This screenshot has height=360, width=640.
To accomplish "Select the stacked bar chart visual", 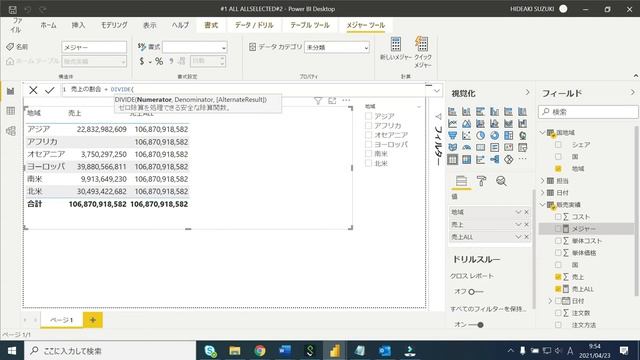I will [453, 111].
